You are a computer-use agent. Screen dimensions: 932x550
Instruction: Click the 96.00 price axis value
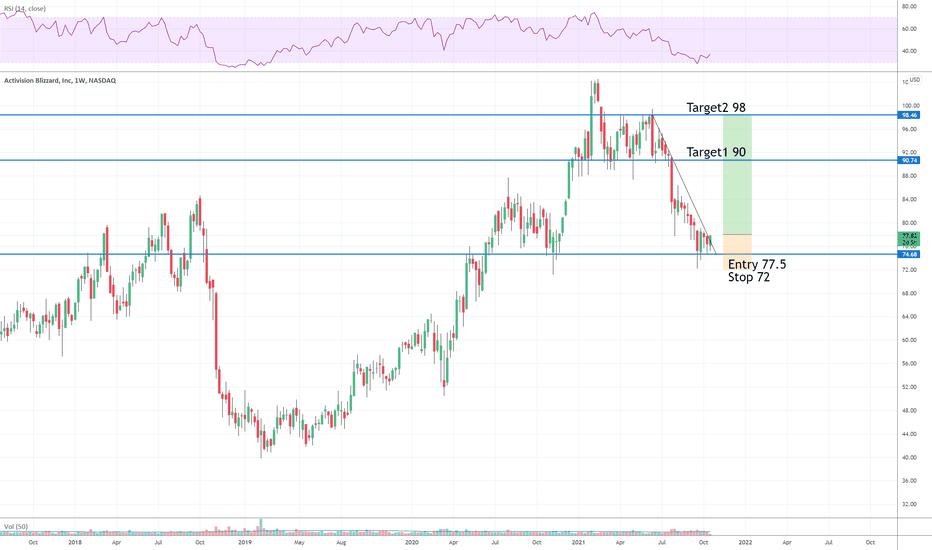(909, 129)
